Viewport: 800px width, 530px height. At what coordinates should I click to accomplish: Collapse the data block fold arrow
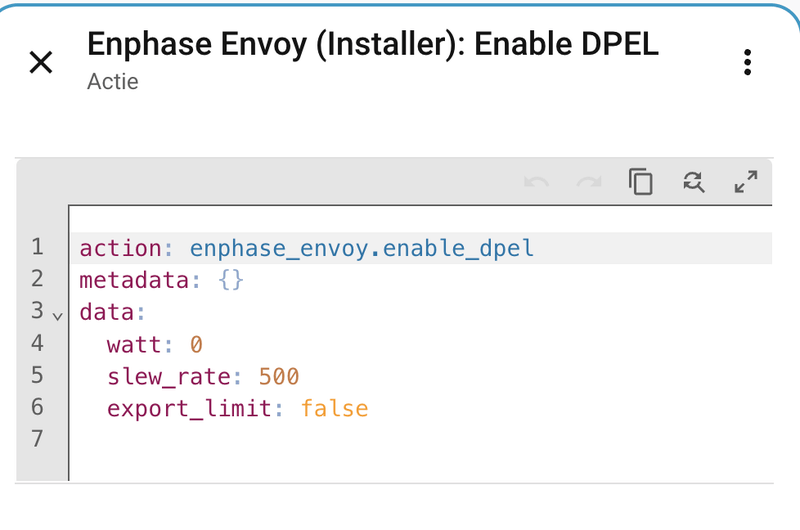(x=58, y=317)
